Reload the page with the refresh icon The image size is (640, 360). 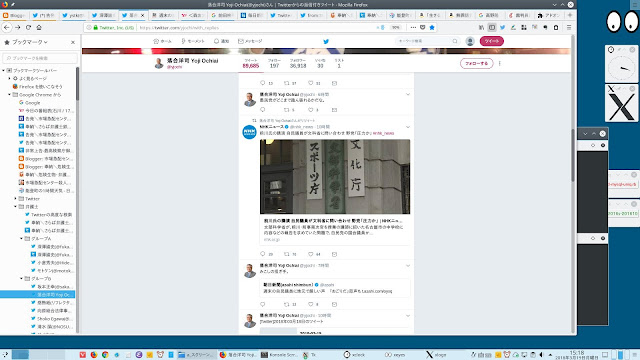click(x=28, y=27)
